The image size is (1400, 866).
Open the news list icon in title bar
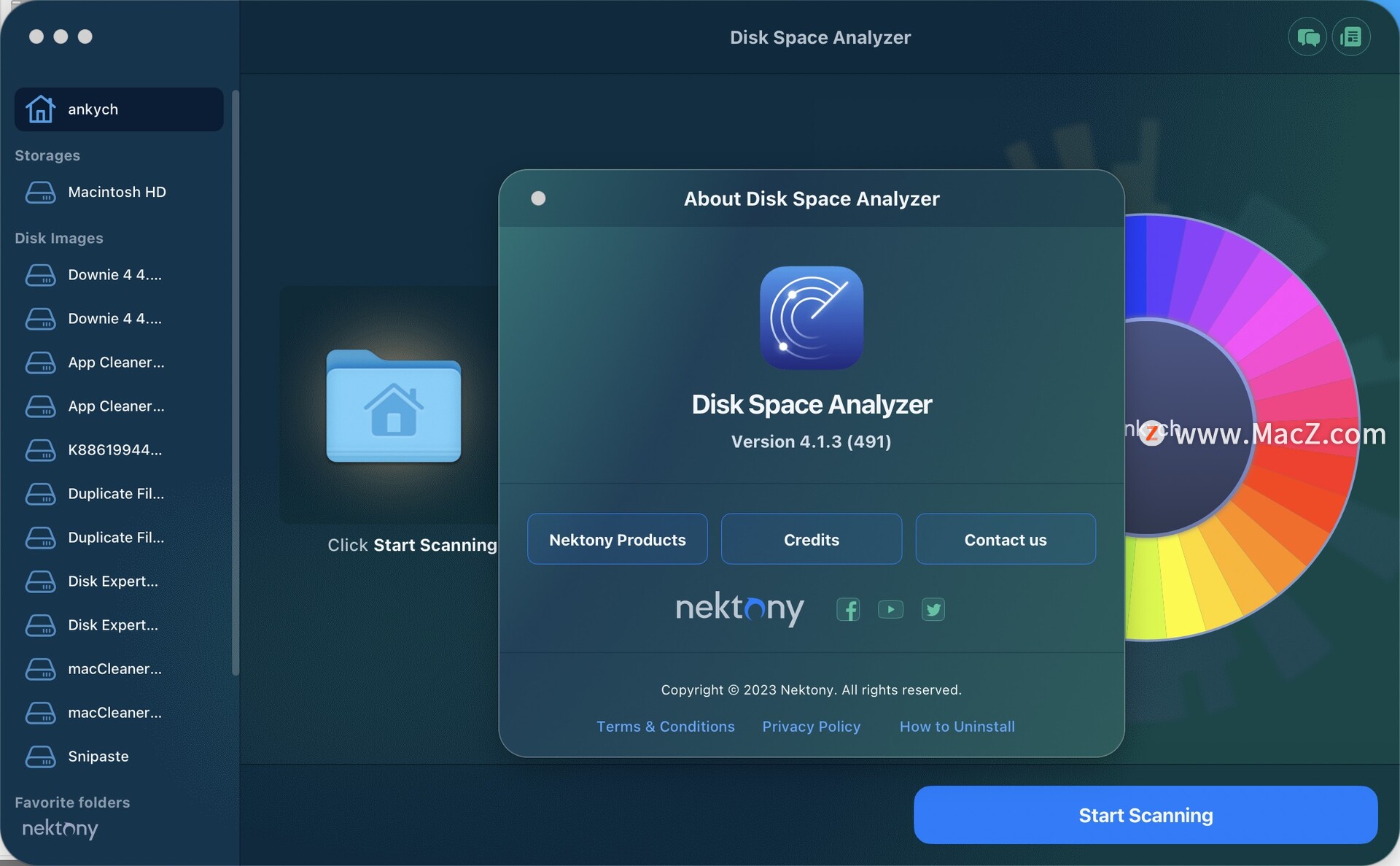click(1351, 36)
